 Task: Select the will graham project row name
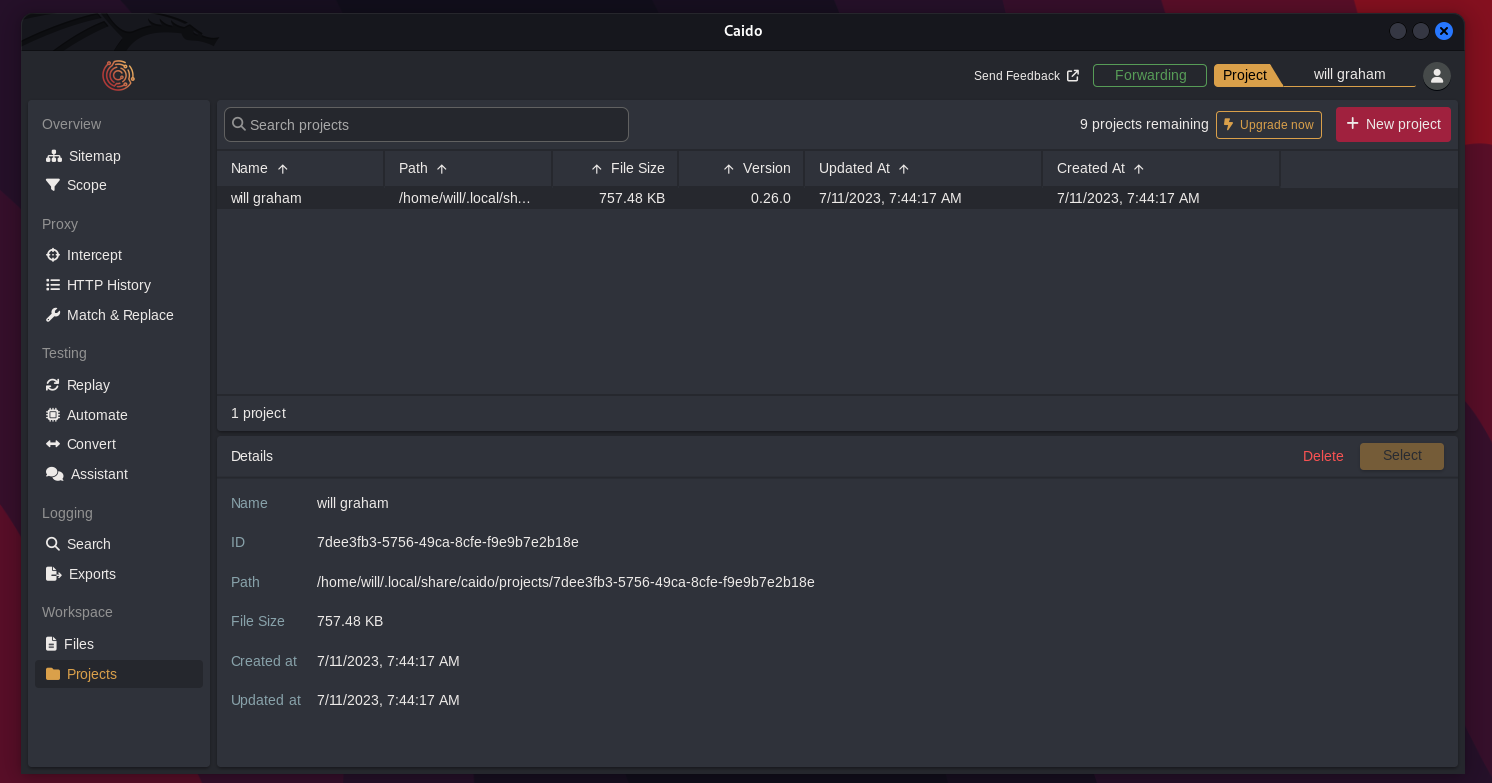pos(266,198)
